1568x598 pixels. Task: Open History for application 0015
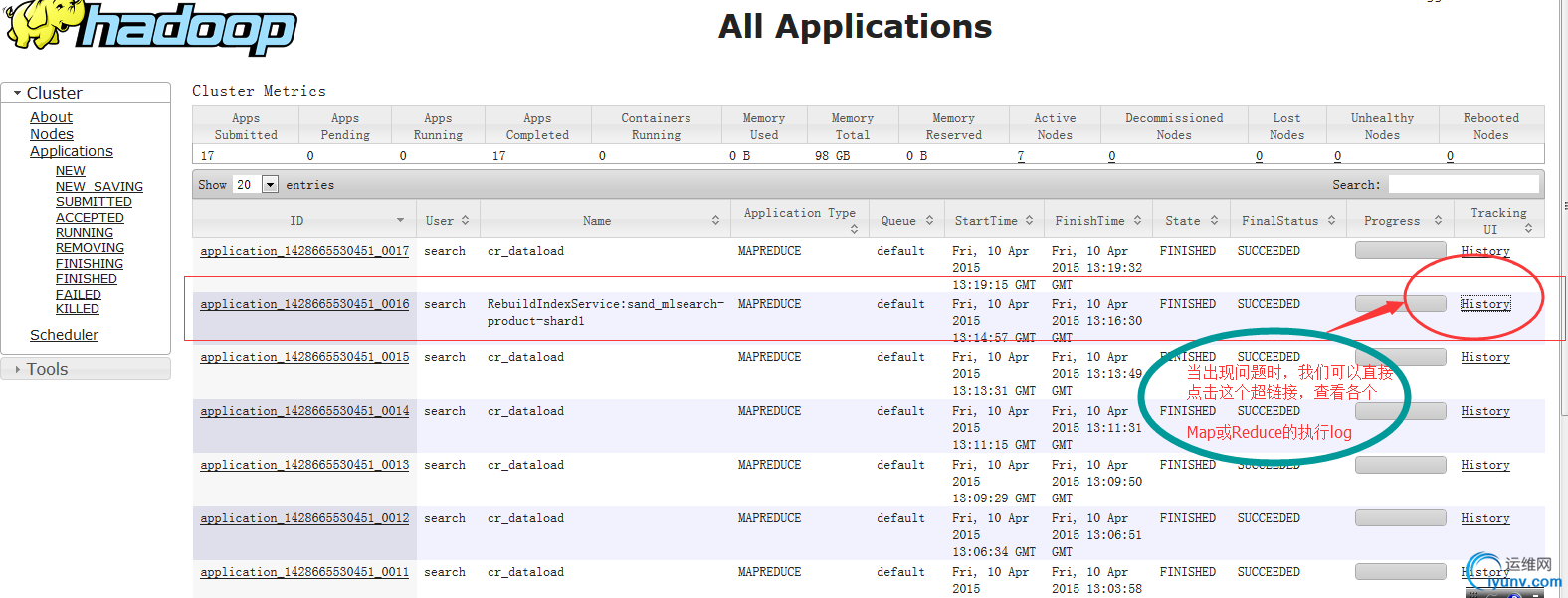pyautogui.click(x=1485, y=357)
